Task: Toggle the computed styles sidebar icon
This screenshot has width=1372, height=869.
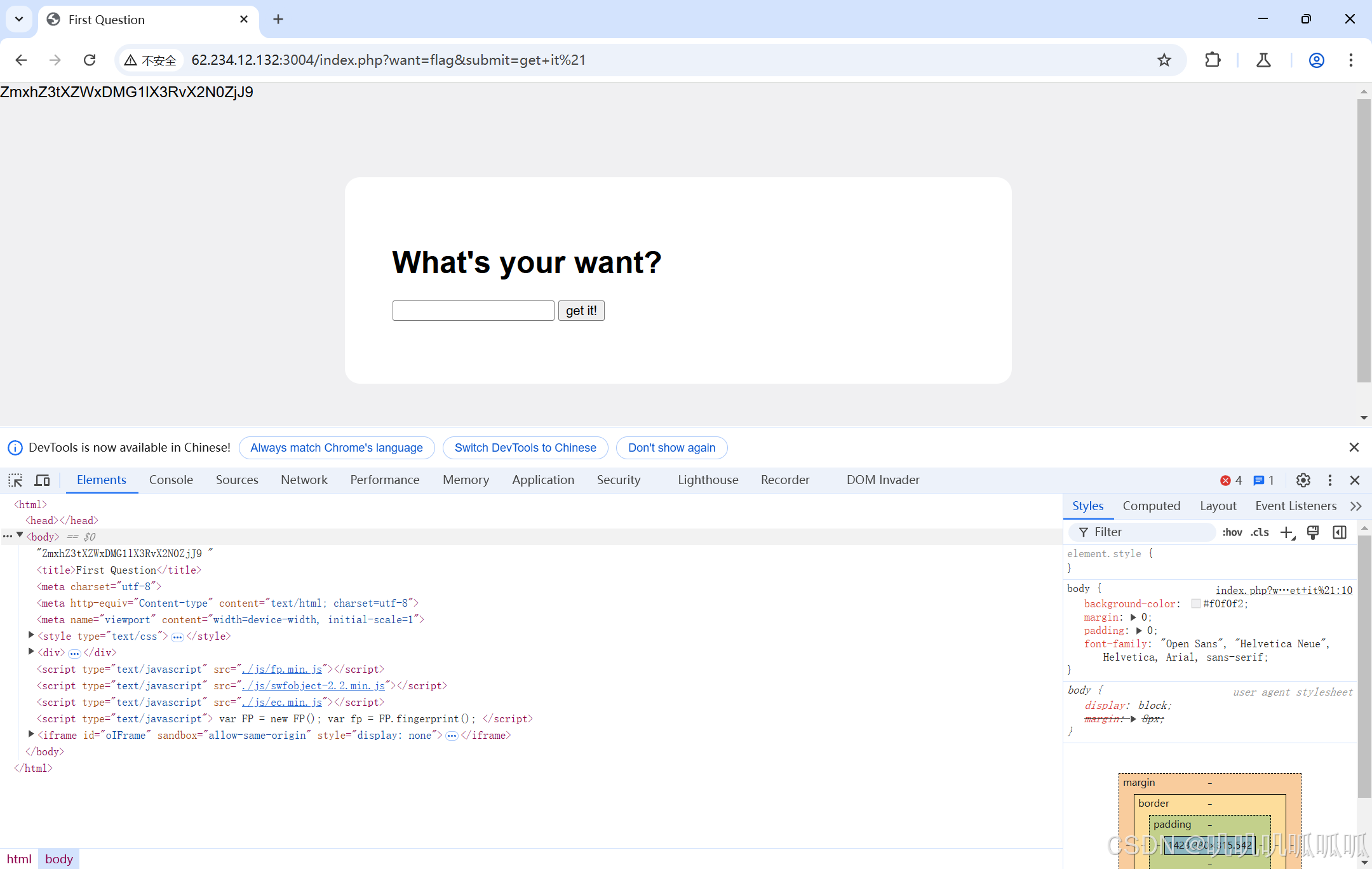Action: (1340, 532)
